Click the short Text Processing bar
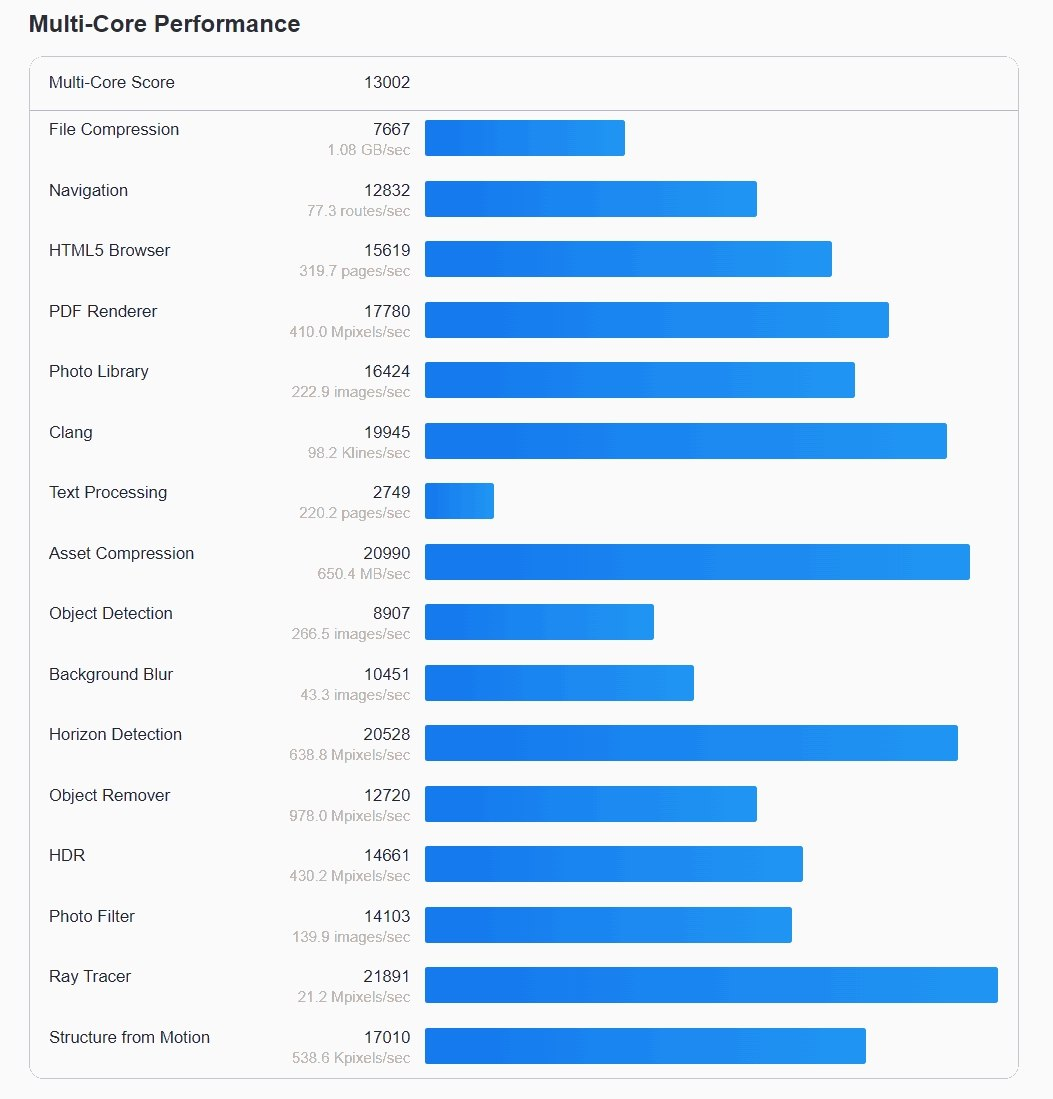Image resolution: width=1053 pixels, height=1099 pixels. click(x=459, y=501)
